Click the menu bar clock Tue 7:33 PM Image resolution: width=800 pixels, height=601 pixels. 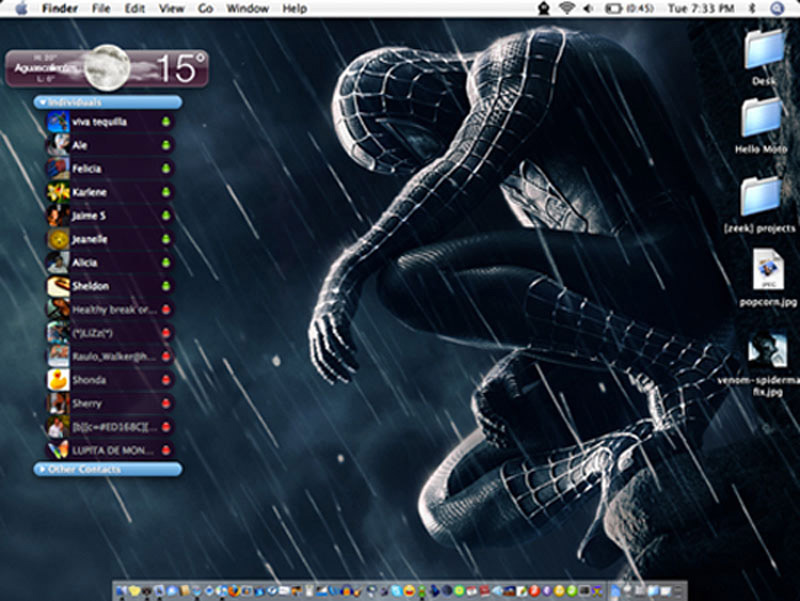point(701,8)
